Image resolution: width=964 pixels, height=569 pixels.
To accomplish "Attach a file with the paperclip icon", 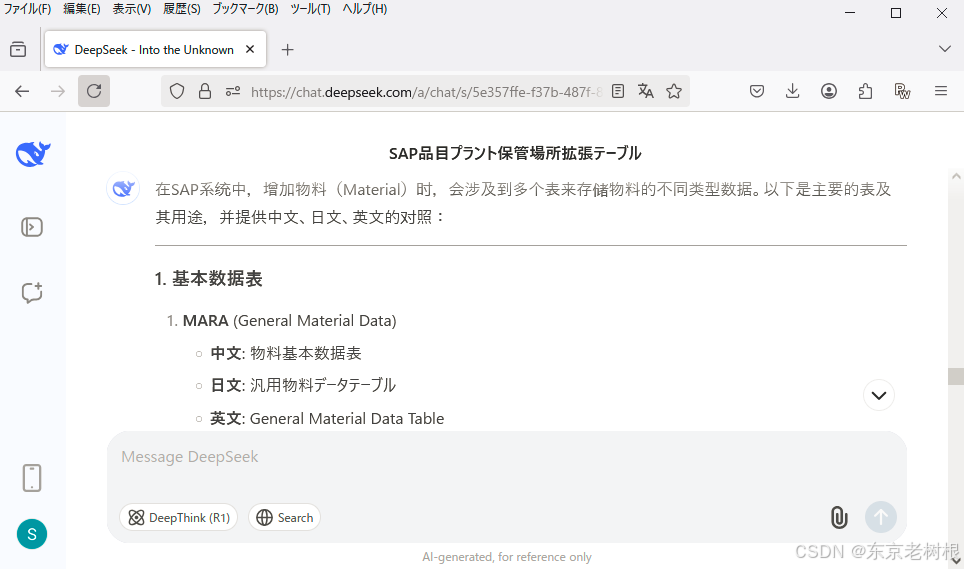I will click(839, 517).
